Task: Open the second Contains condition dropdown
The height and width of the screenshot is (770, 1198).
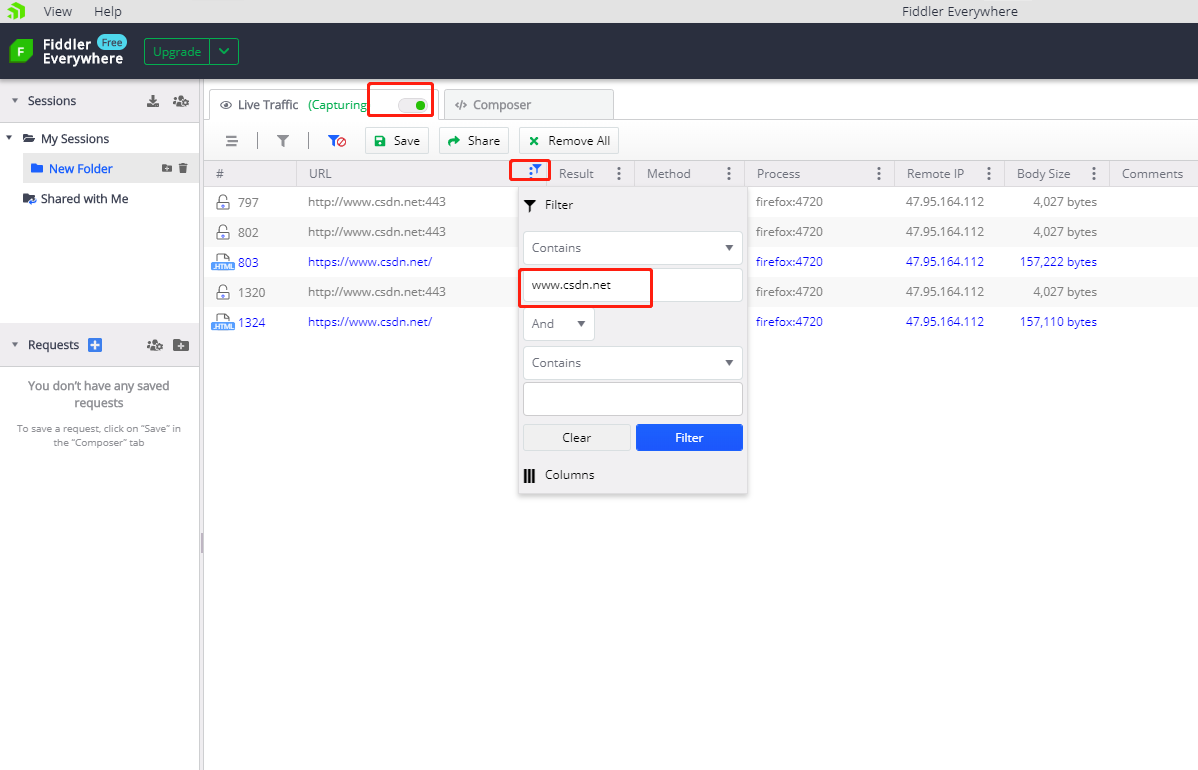Action: (x=633, y=363)
